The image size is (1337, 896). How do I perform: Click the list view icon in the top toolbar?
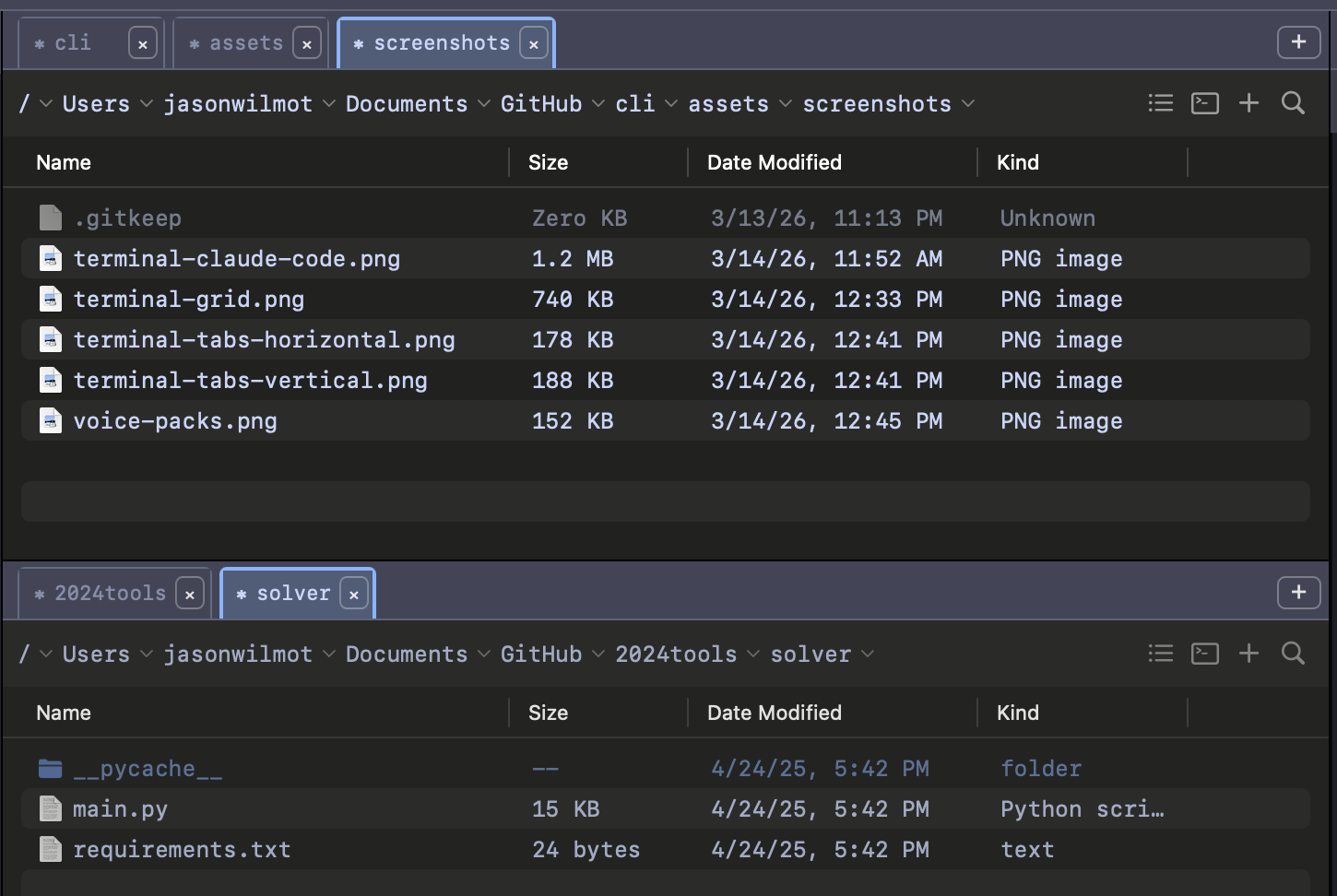[1160, 102]
